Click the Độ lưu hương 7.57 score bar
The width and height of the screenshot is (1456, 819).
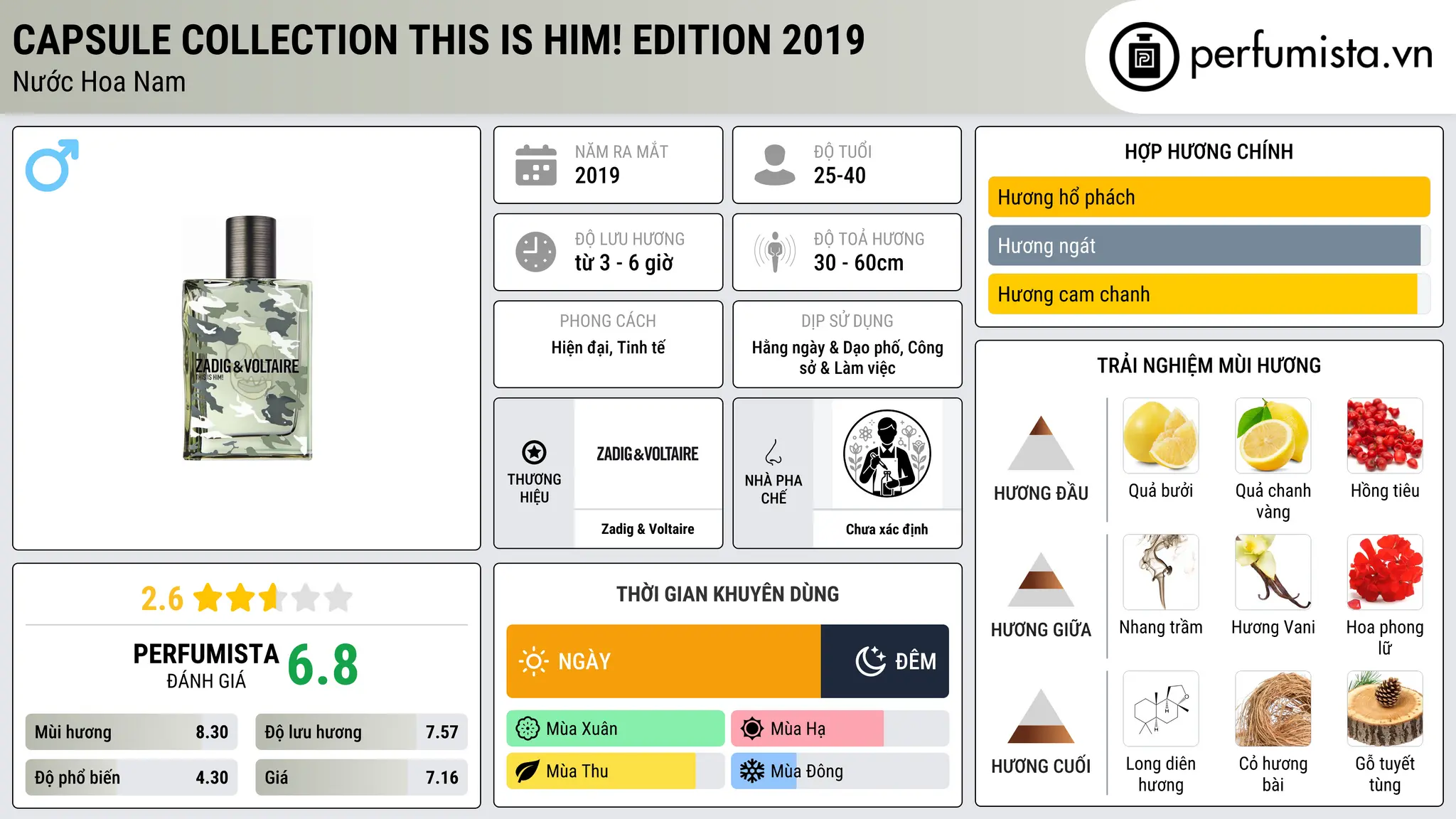click(361, 732)
